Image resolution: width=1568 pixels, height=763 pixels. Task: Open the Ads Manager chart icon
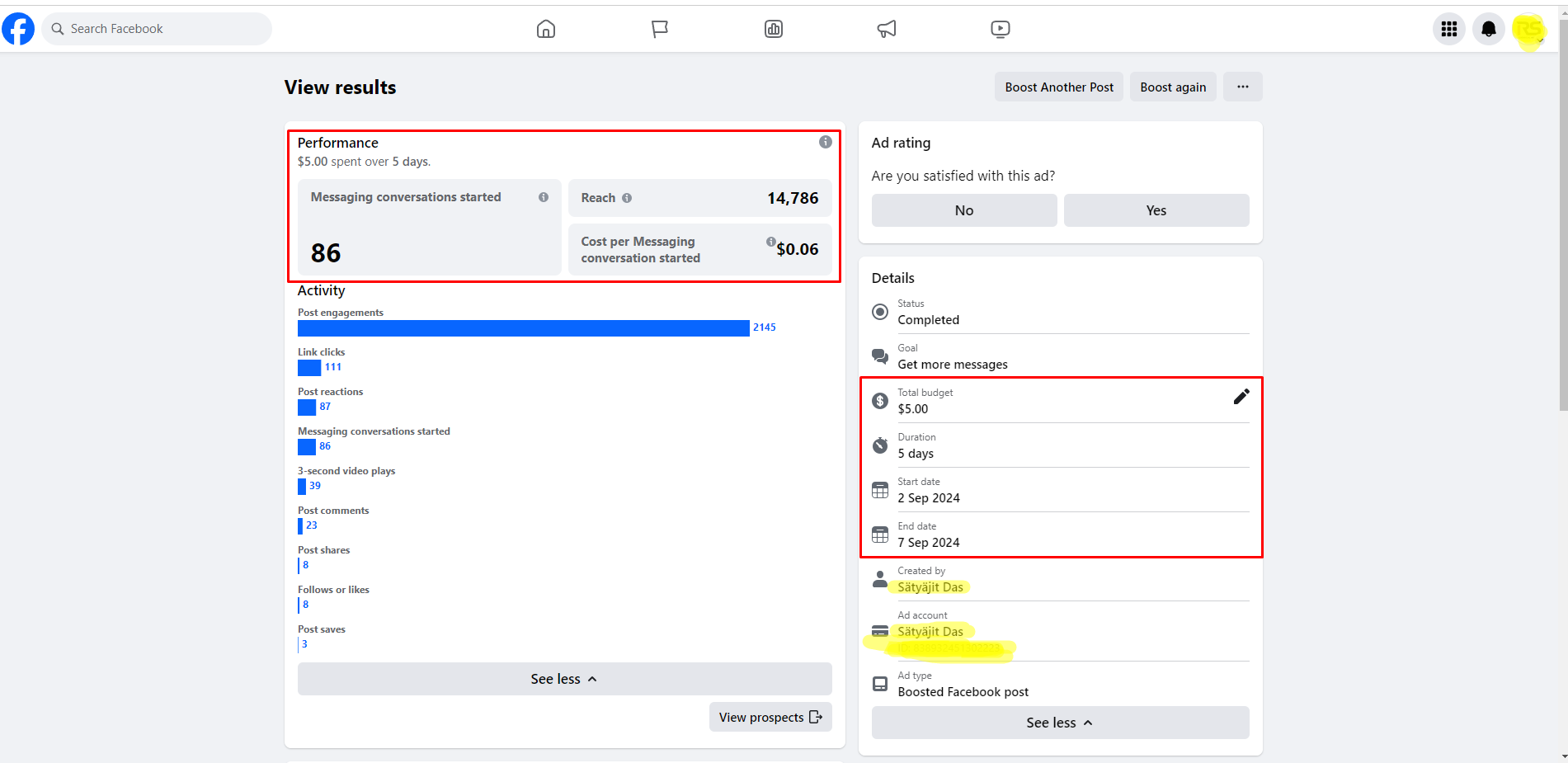[x=774, y=29]
